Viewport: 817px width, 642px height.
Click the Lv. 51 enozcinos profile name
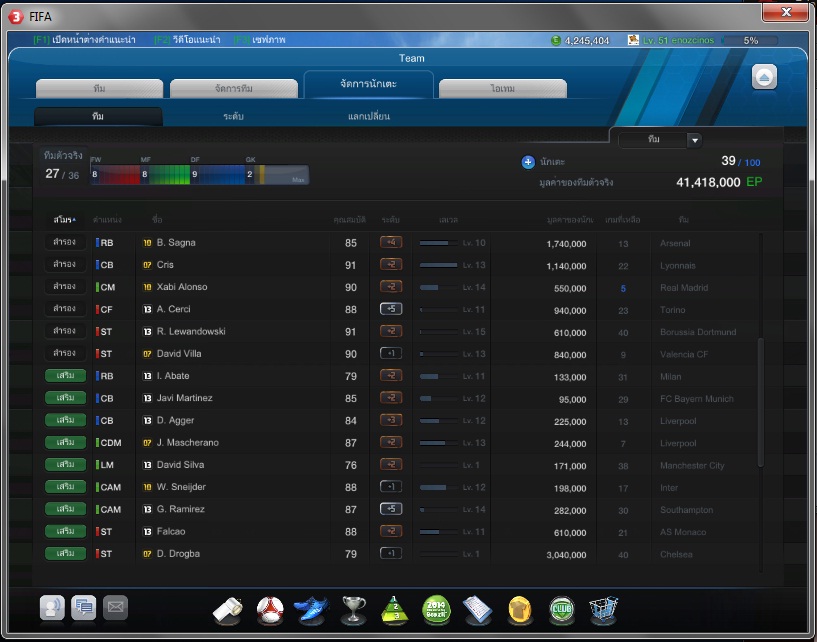[678, 40]
